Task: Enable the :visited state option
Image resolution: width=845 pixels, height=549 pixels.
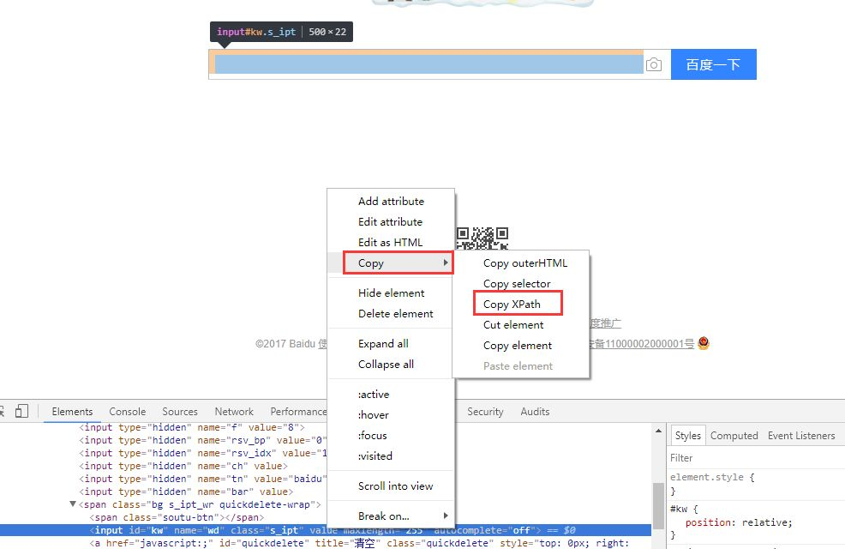Action: point(375,456)
